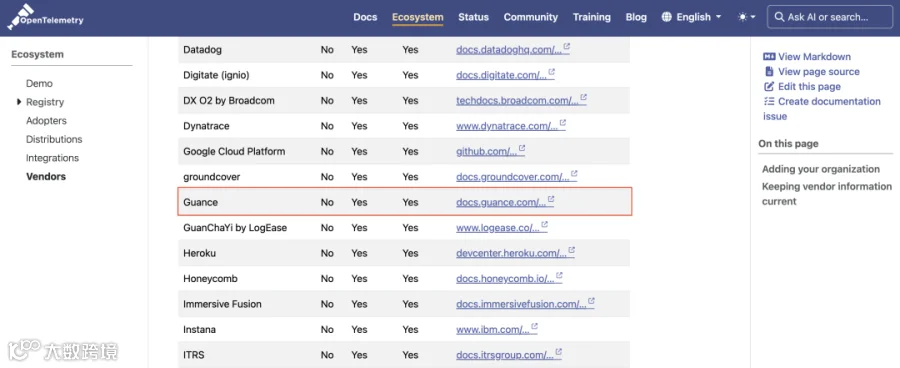
Task: Open the Docs menu item
Action: pyautogui.click(x=365, y=17)
